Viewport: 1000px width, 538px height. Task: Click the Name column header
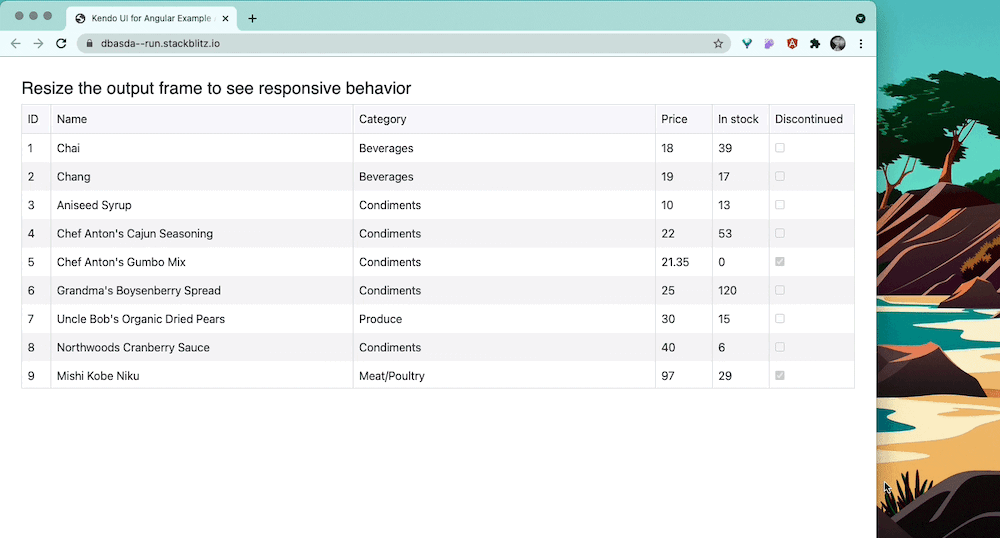(72, 119)
